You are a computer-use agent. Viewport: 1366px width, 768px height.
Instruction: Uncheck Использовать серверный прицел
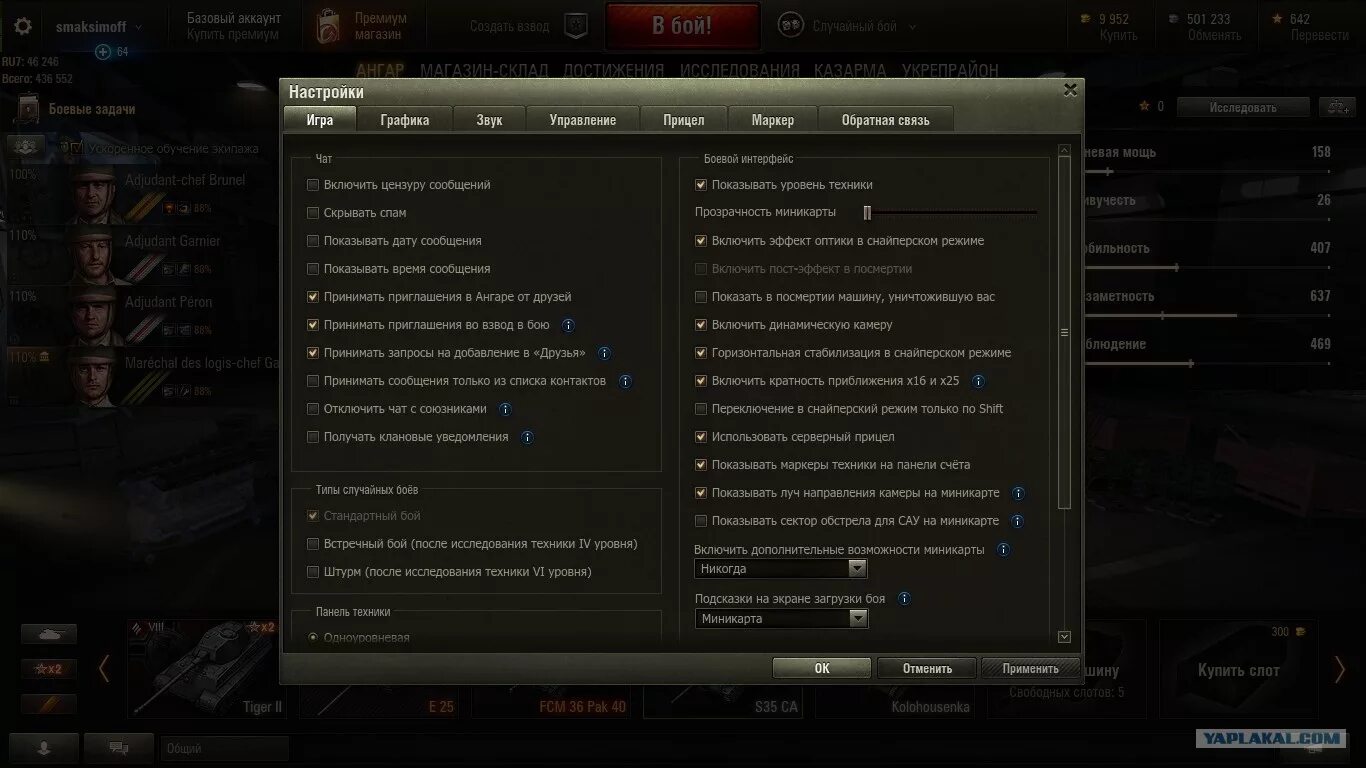(701, 437)
